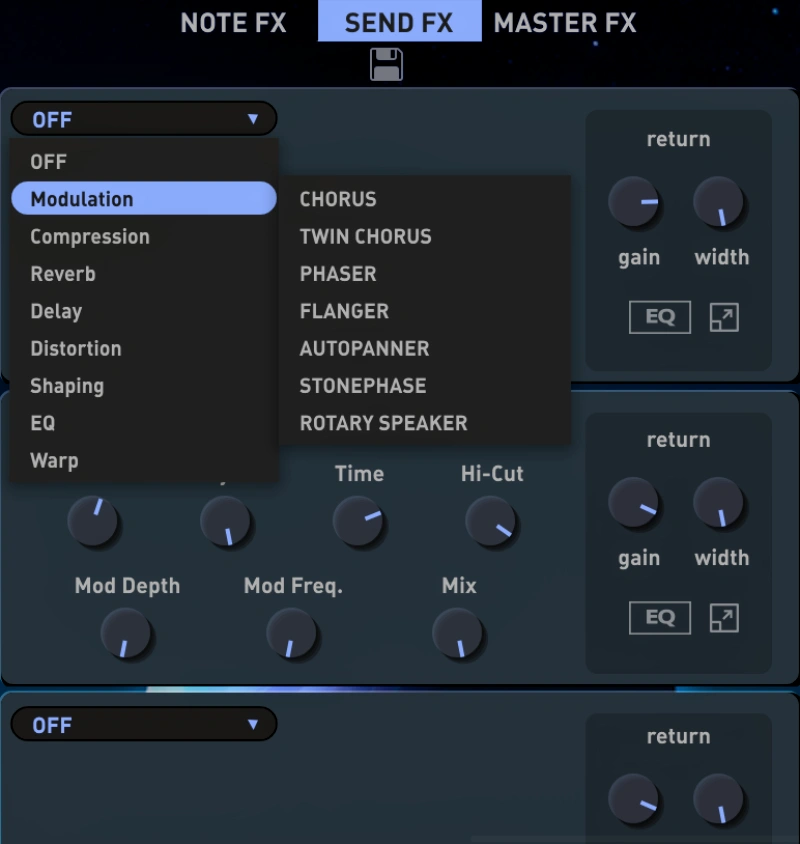The image size is (800, 844).
Task: Switch to the NOTE FX tab
Action: pyautogui.click(x=233, y=23)
